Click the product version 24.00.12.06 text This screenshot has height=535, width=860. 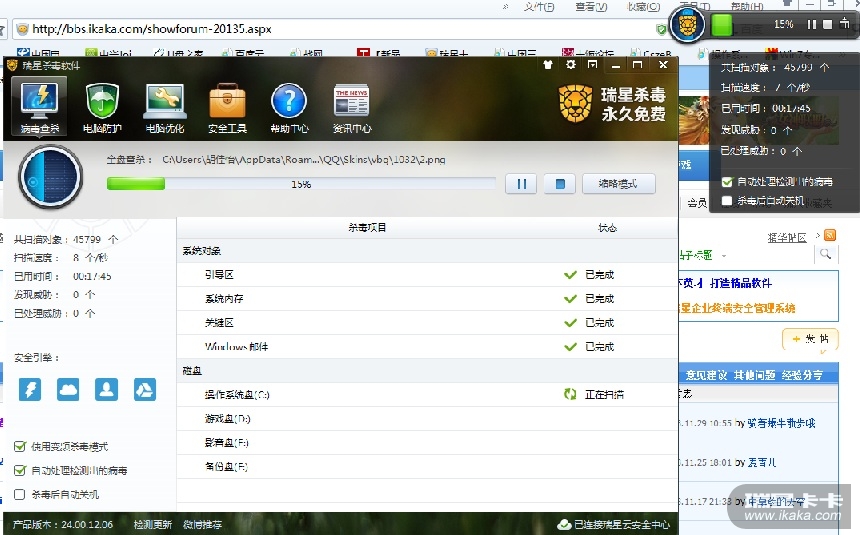[x=63, y=525]
